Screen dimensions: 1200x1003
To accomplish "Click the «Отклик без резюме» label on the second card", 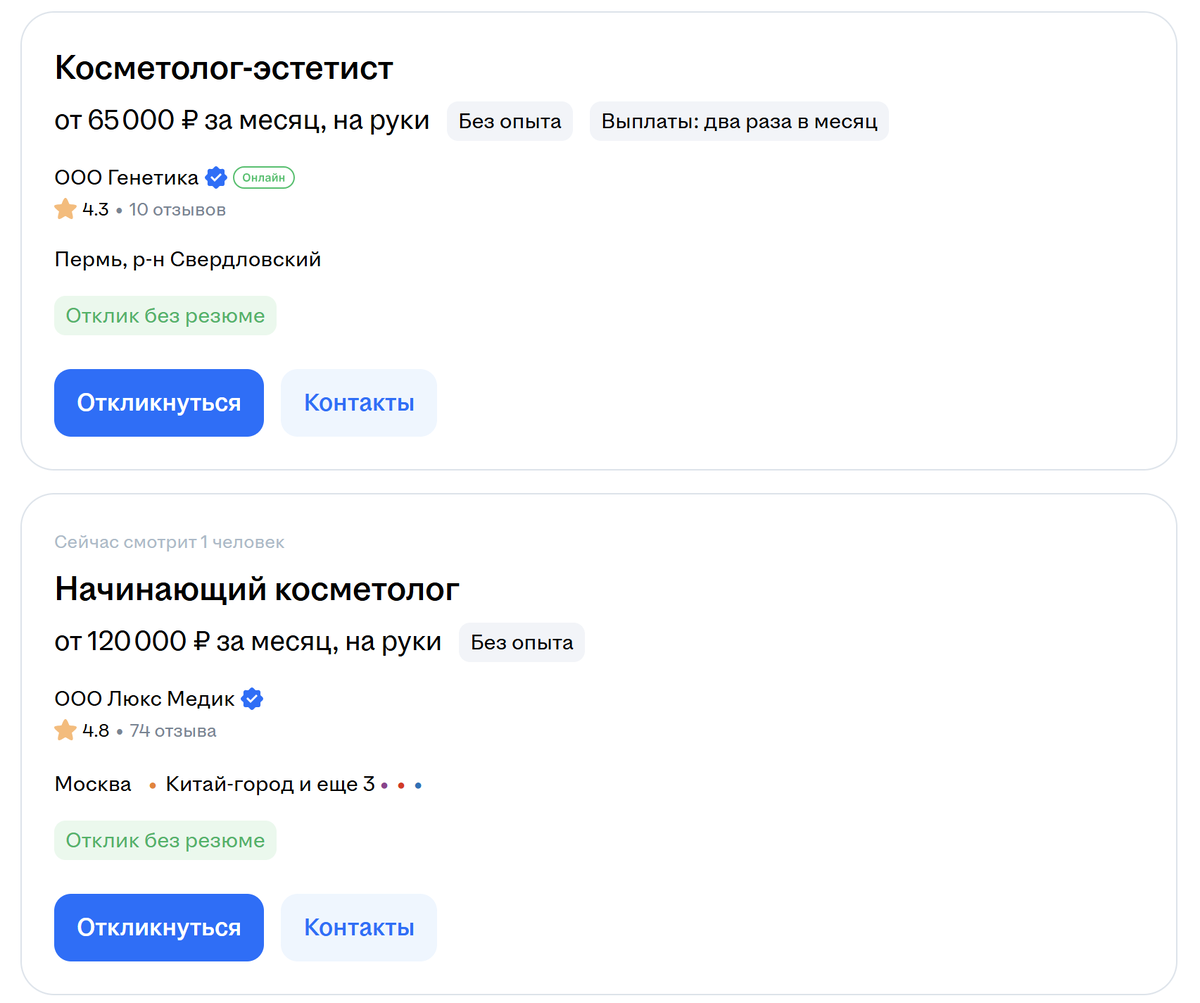I will [165, 840].
